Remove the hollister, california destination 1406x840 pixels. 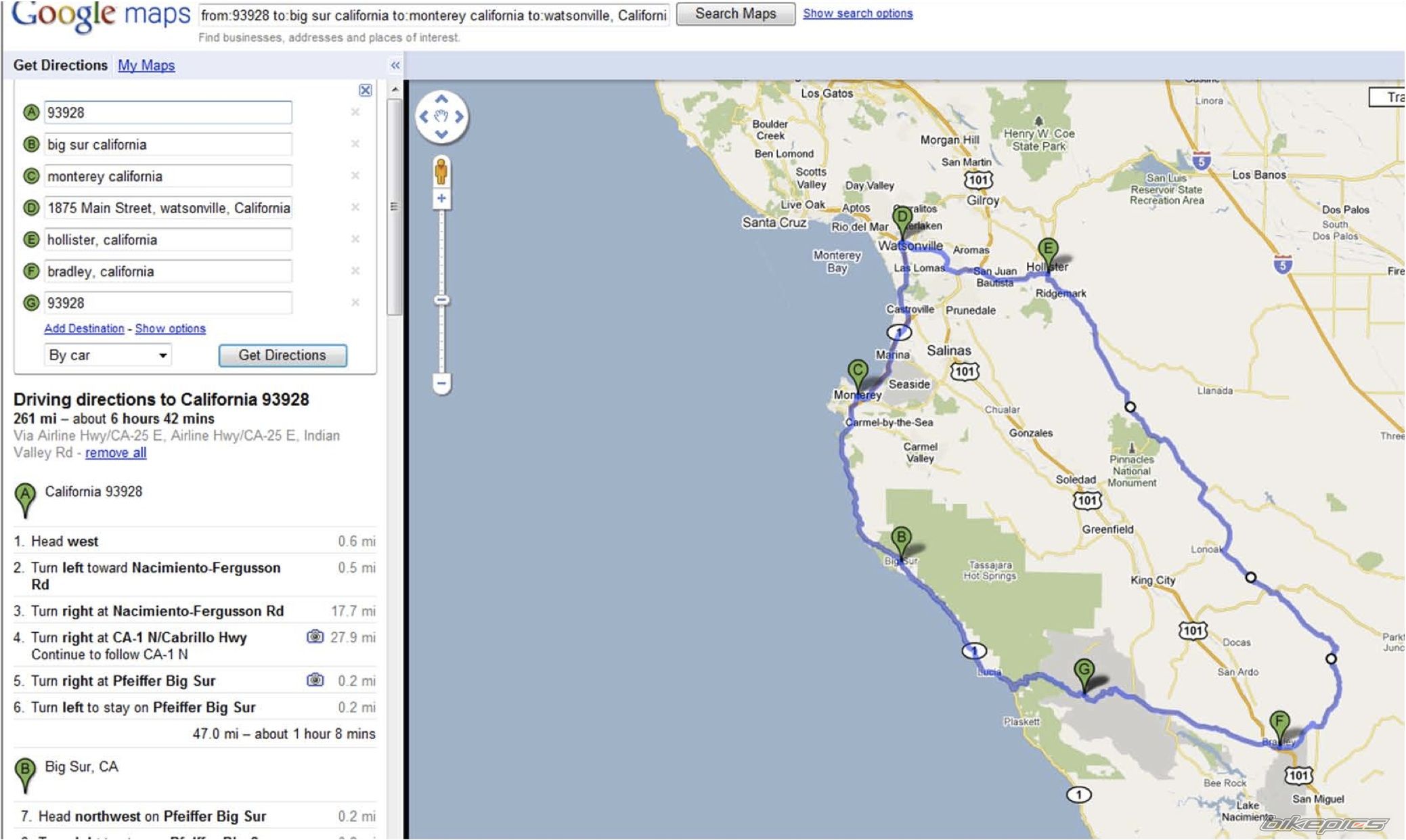[355, 239]
